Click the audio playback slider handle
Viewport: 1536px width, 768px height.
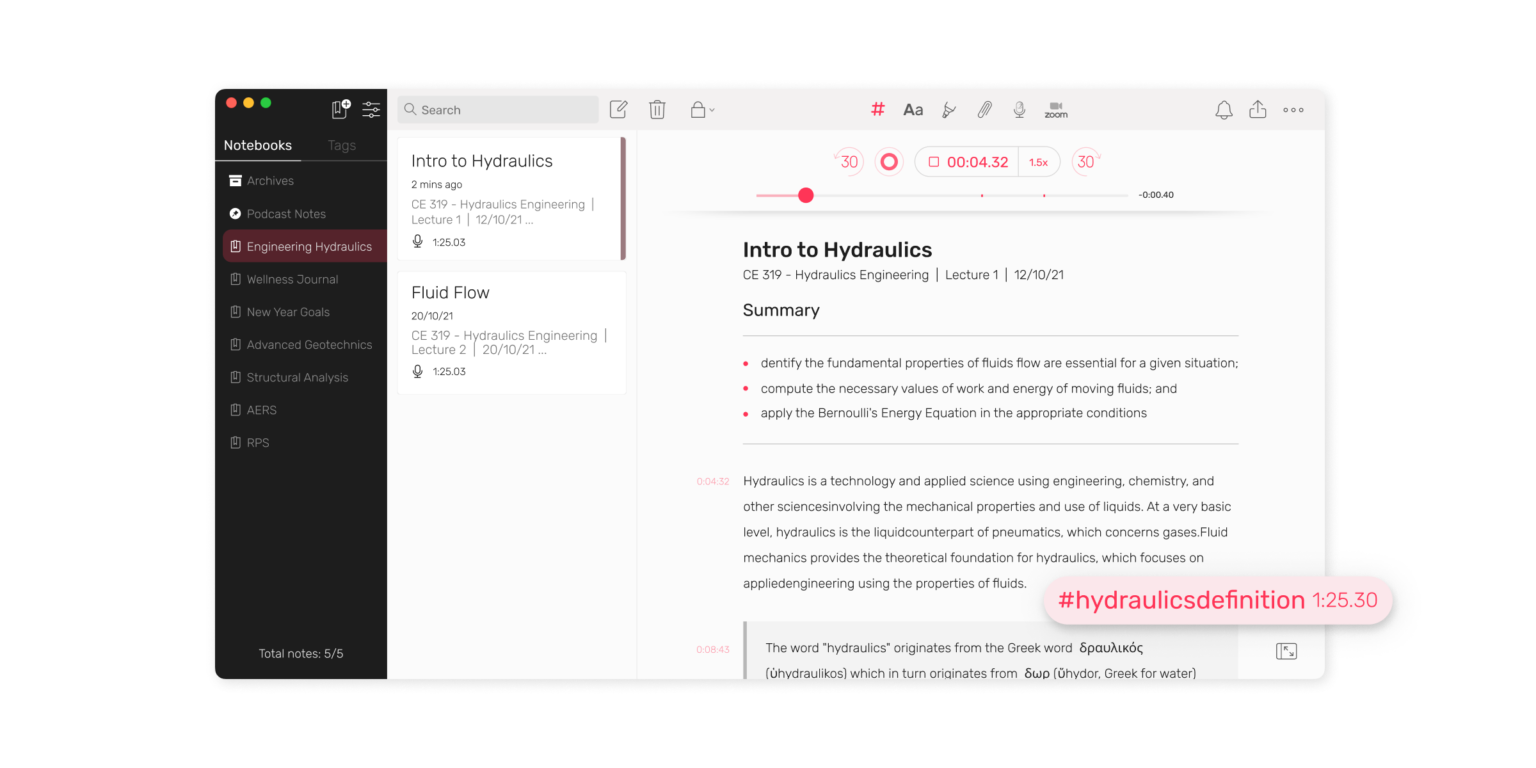point(806,195)
